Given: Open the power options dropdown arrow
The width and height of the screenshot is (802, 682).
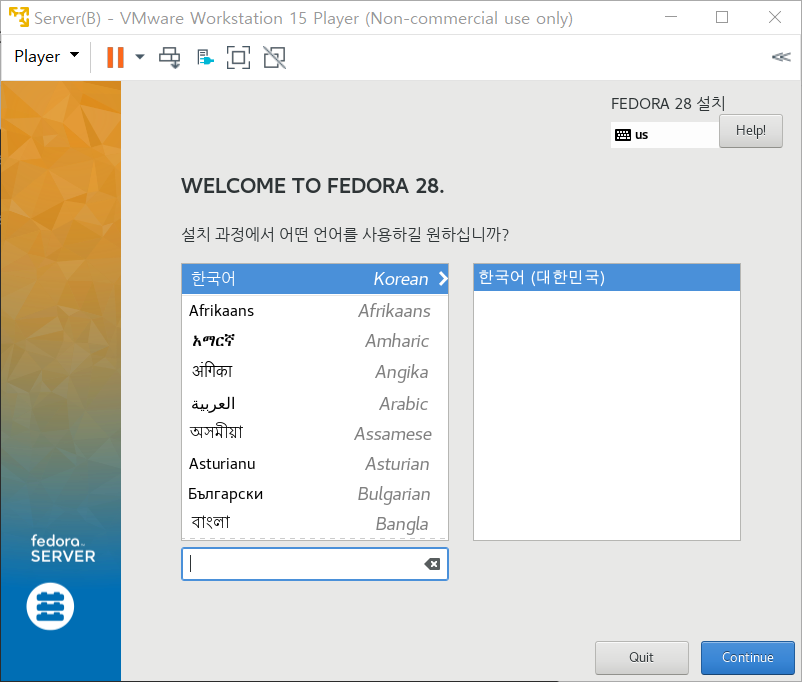Looking at the screenshot, I should click(140, 57).
